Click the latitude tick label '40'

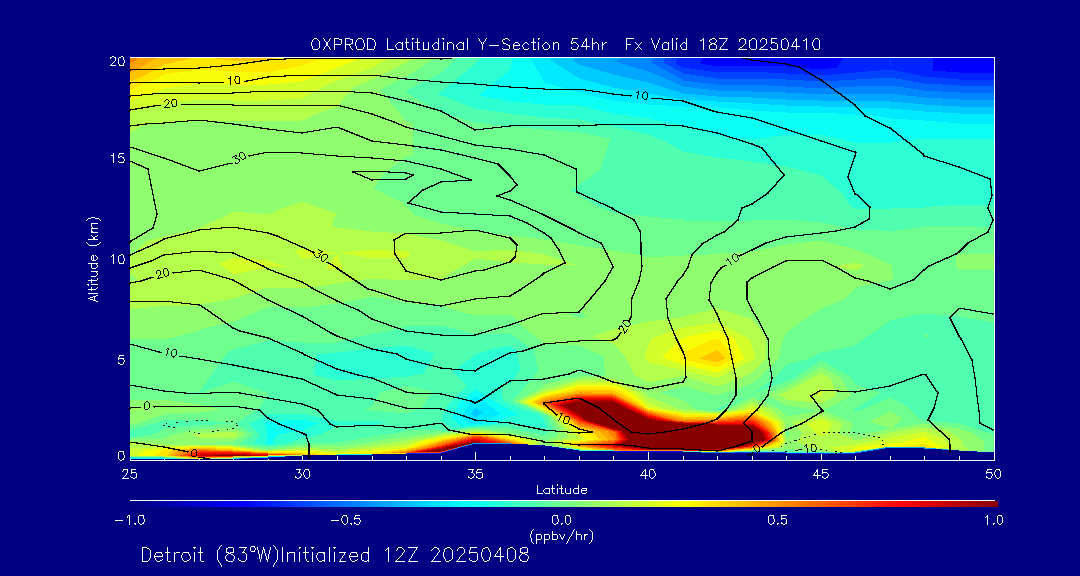(x=648, y=474)
